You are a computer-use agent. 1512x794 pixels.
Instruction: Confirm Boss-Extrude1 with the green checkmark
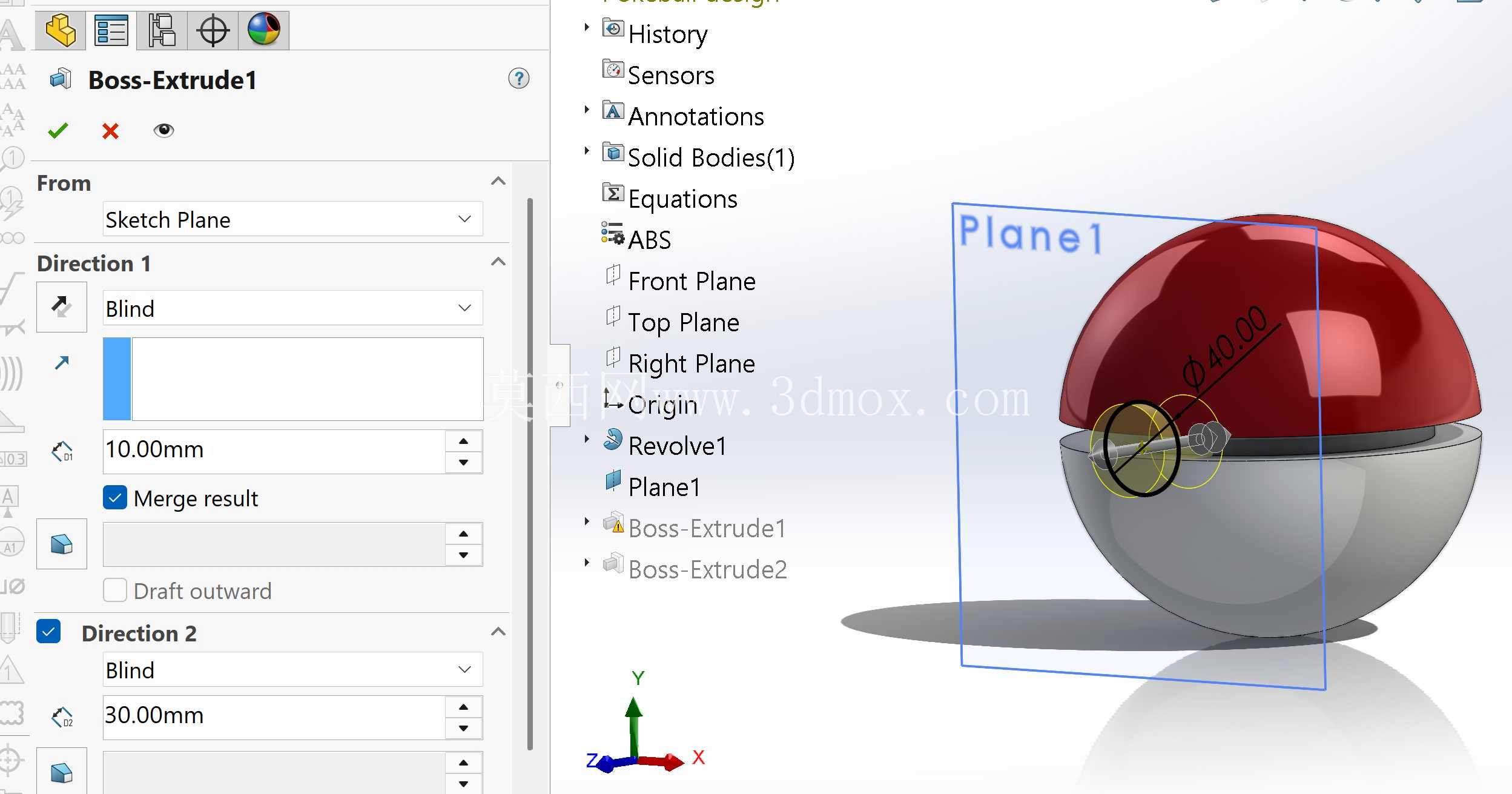pos(58,130)
